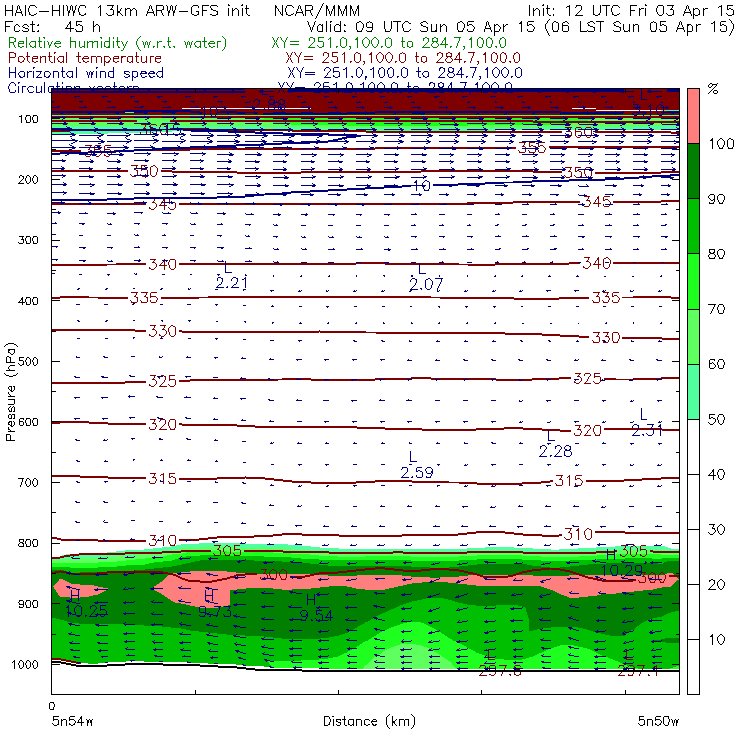
Task: Click the colorbar segment between 70 and 80
Action: 693,281
